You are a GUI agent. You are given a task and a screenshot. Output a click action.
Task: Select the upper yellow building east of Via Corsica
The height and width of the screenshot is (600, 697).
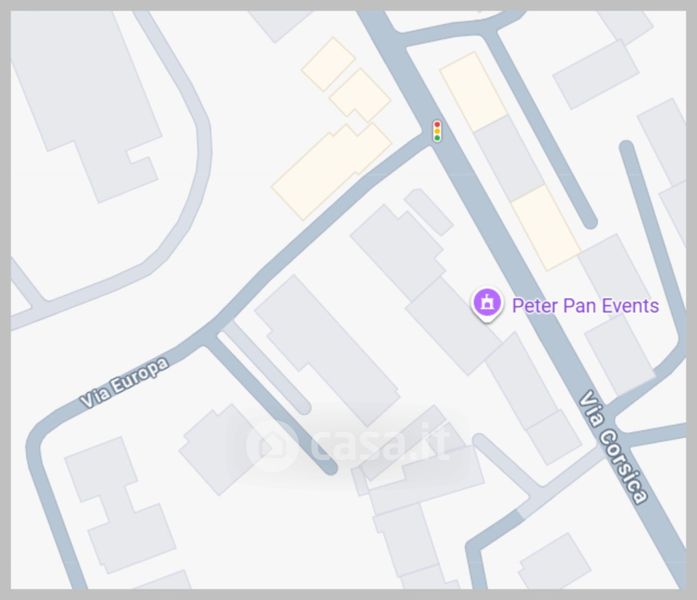click(473, 92)
